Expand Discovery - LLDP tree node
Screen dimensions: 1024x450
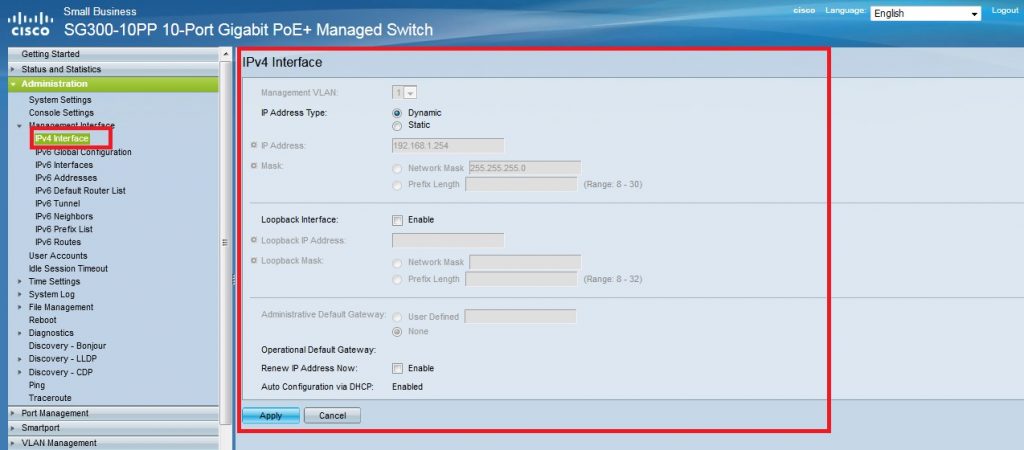coord(20,359)
